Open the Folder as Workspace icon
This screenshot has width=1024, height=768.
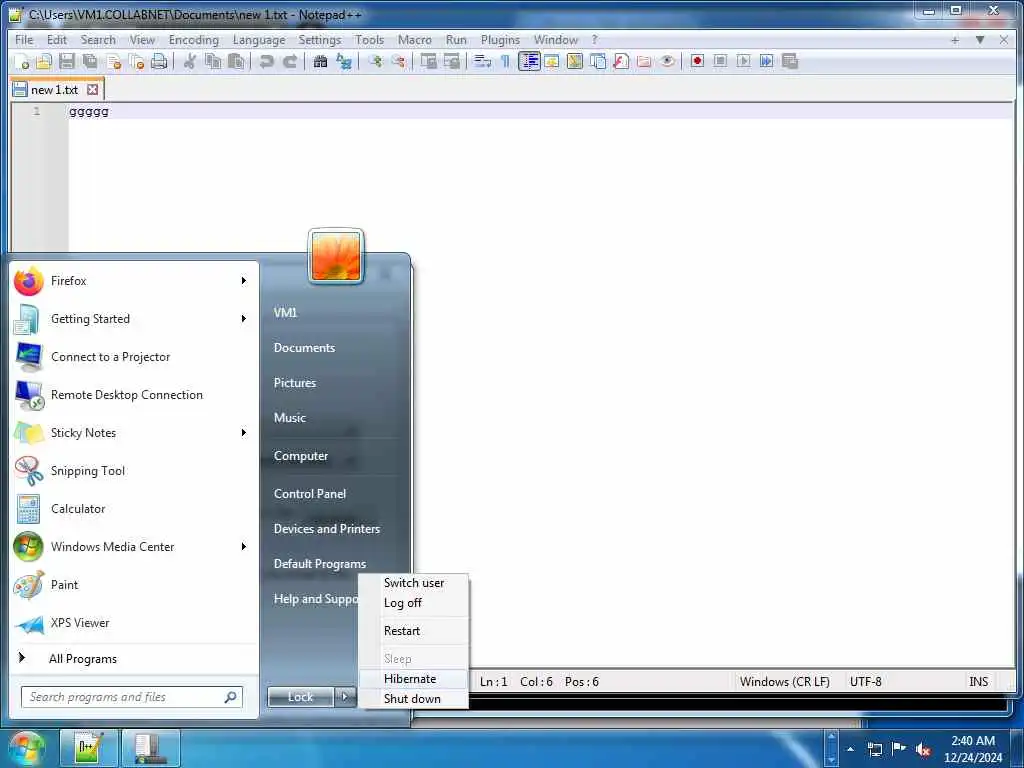coord(644,61)
